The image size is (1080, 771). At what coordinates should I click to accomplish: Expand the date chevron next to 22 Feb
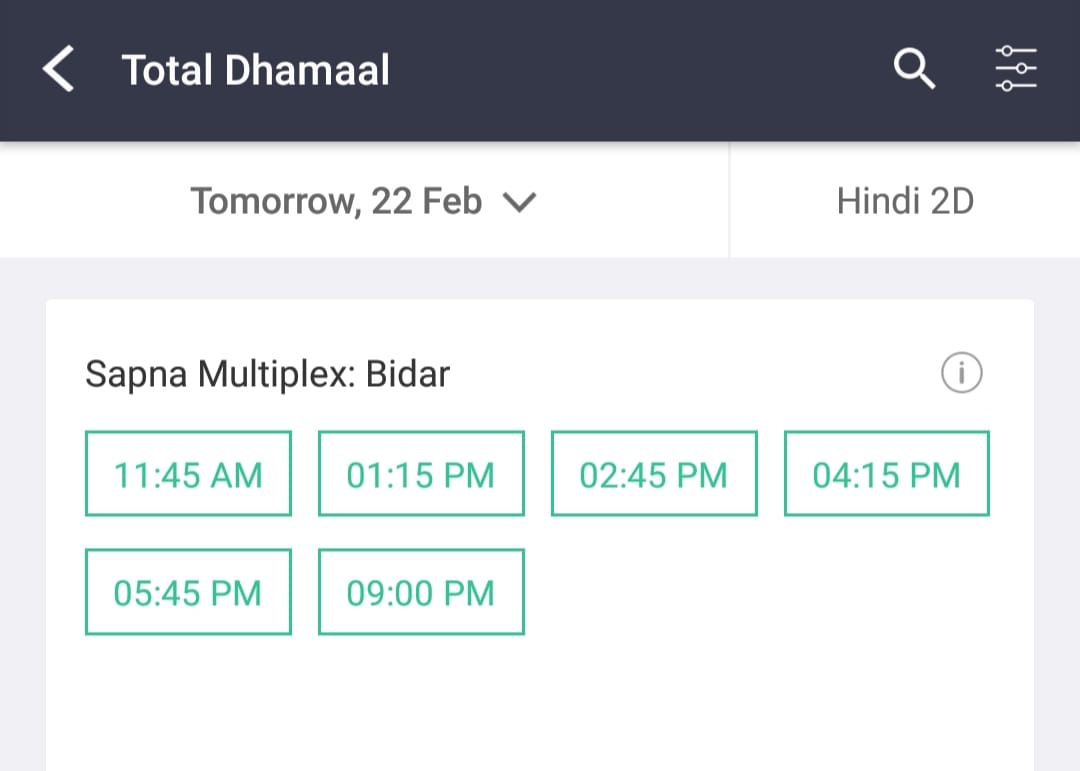click(x=519, y=203)
